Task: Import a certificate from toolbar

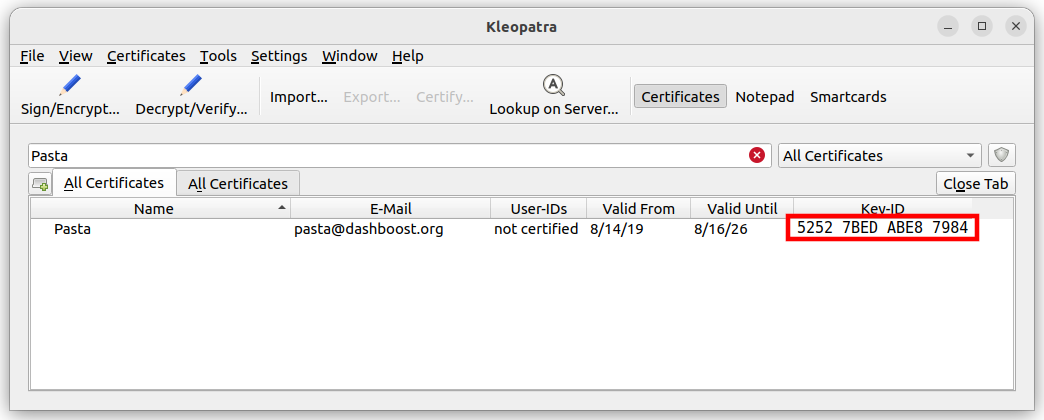Action: tap(298, 97)
